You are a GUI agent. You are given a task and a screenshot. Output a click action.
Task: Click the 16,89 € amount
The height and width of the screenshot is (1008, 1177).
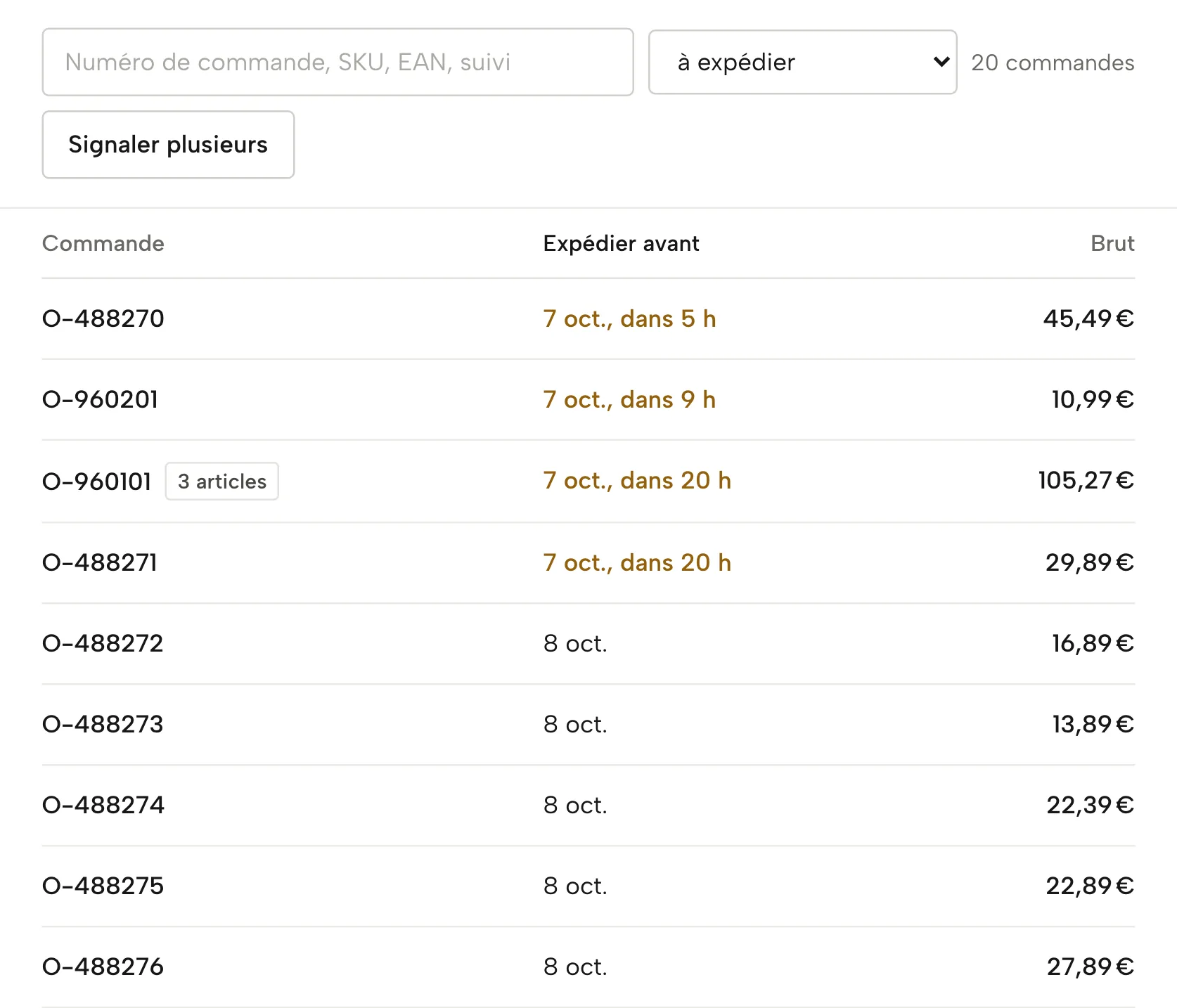coord(1093,643)
